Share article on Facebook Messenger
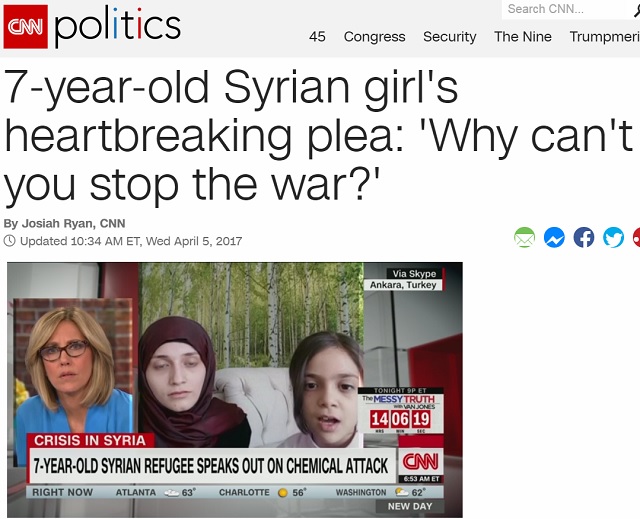The width and height of the screenshot is (640, 519). click(554, 237)
